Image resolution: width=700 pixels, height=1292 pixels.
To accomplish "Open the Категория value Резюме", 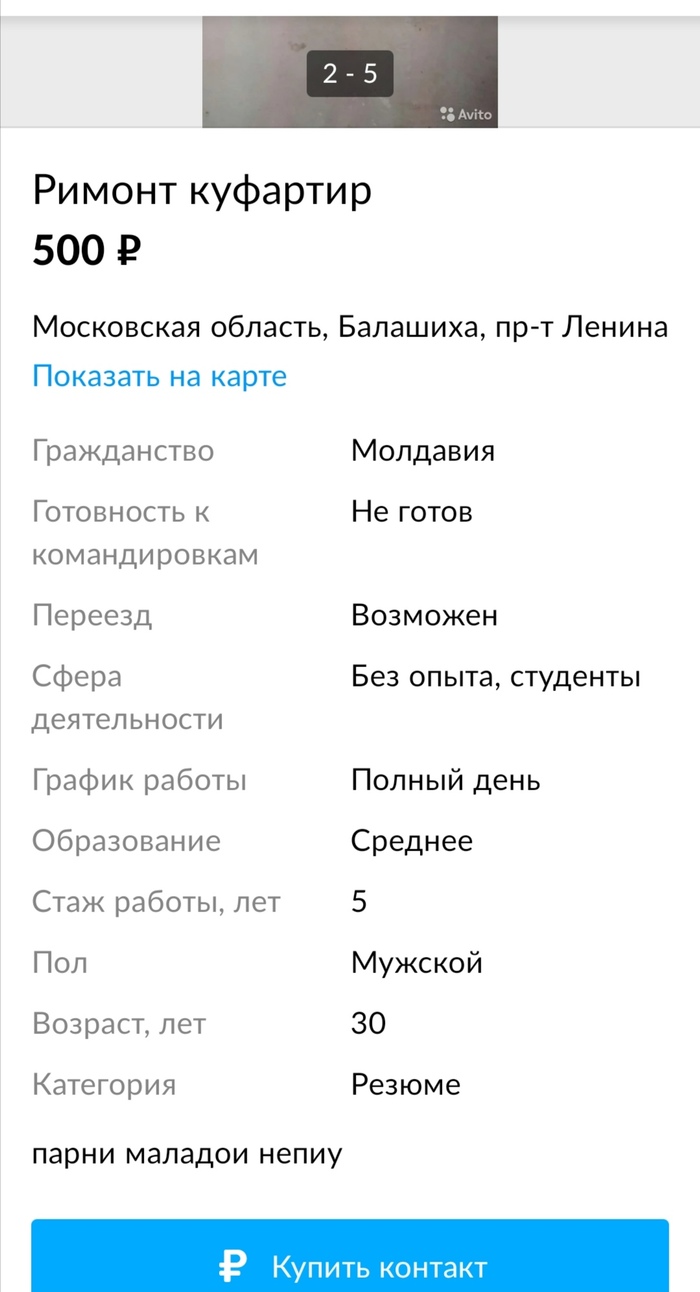I will pos(404,1084).
